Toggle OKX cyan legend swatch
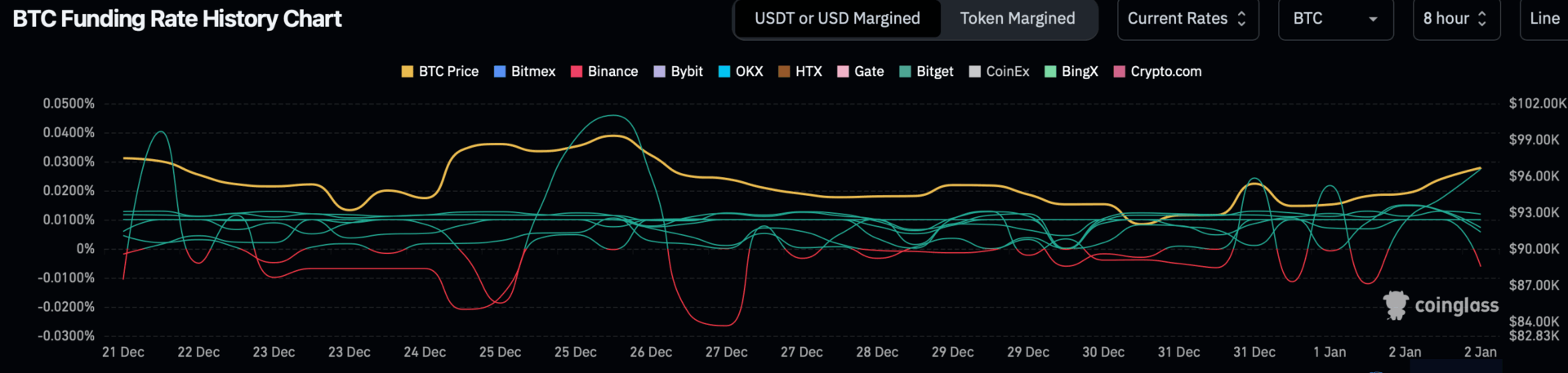1568x373 pixels. pos(724,72)
